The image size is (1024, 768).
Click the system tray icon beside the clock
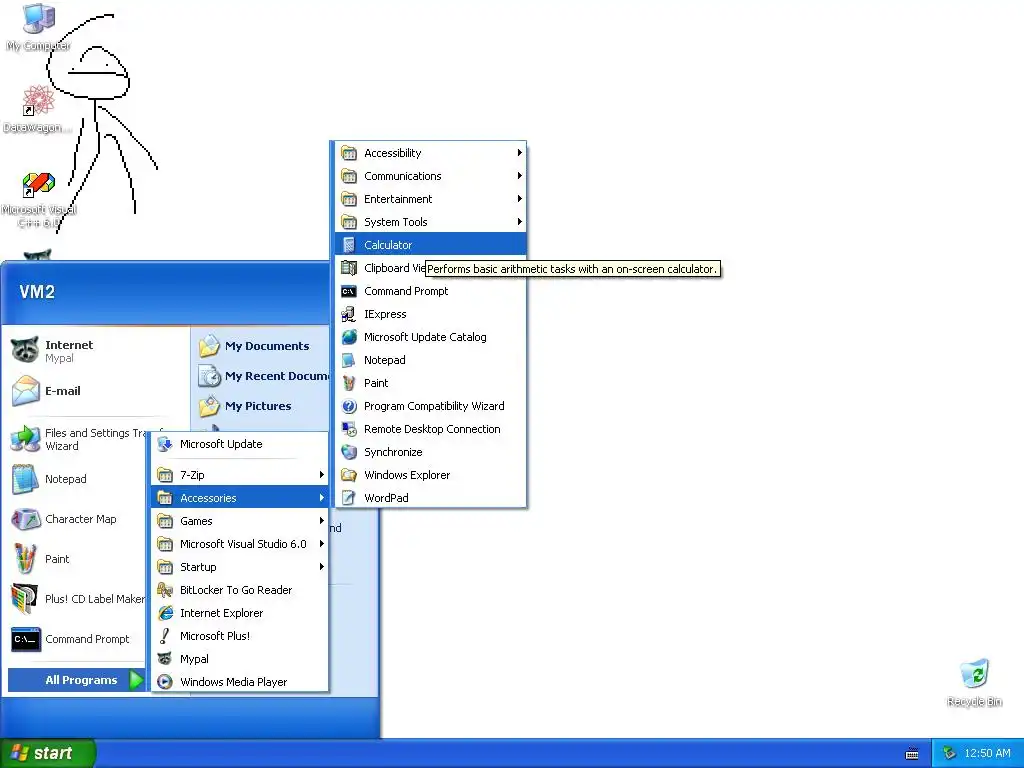tap(950, 754)
